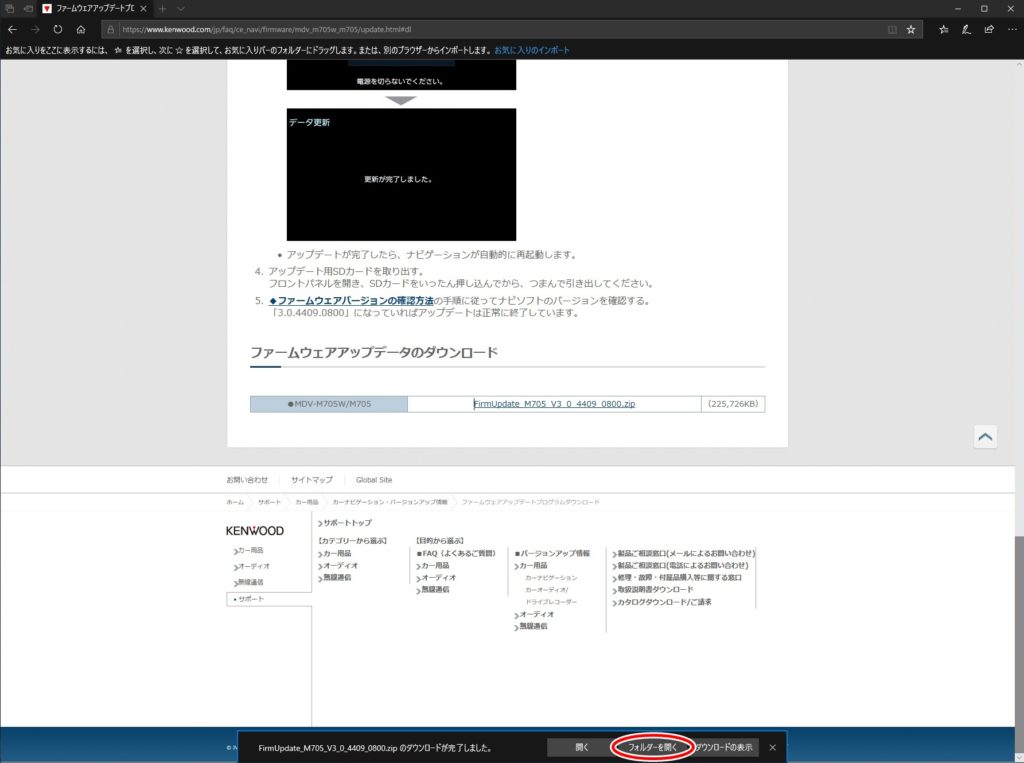Click サポート breadcrumb

tap(269, 502)
